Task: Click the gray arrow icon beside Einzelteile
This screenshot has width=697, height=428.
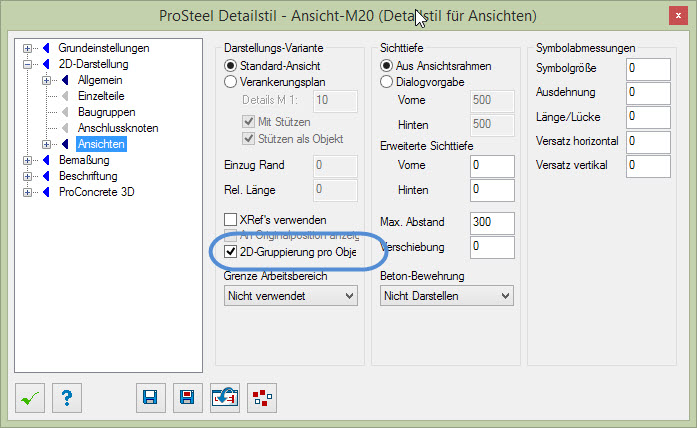Action: 65,96
